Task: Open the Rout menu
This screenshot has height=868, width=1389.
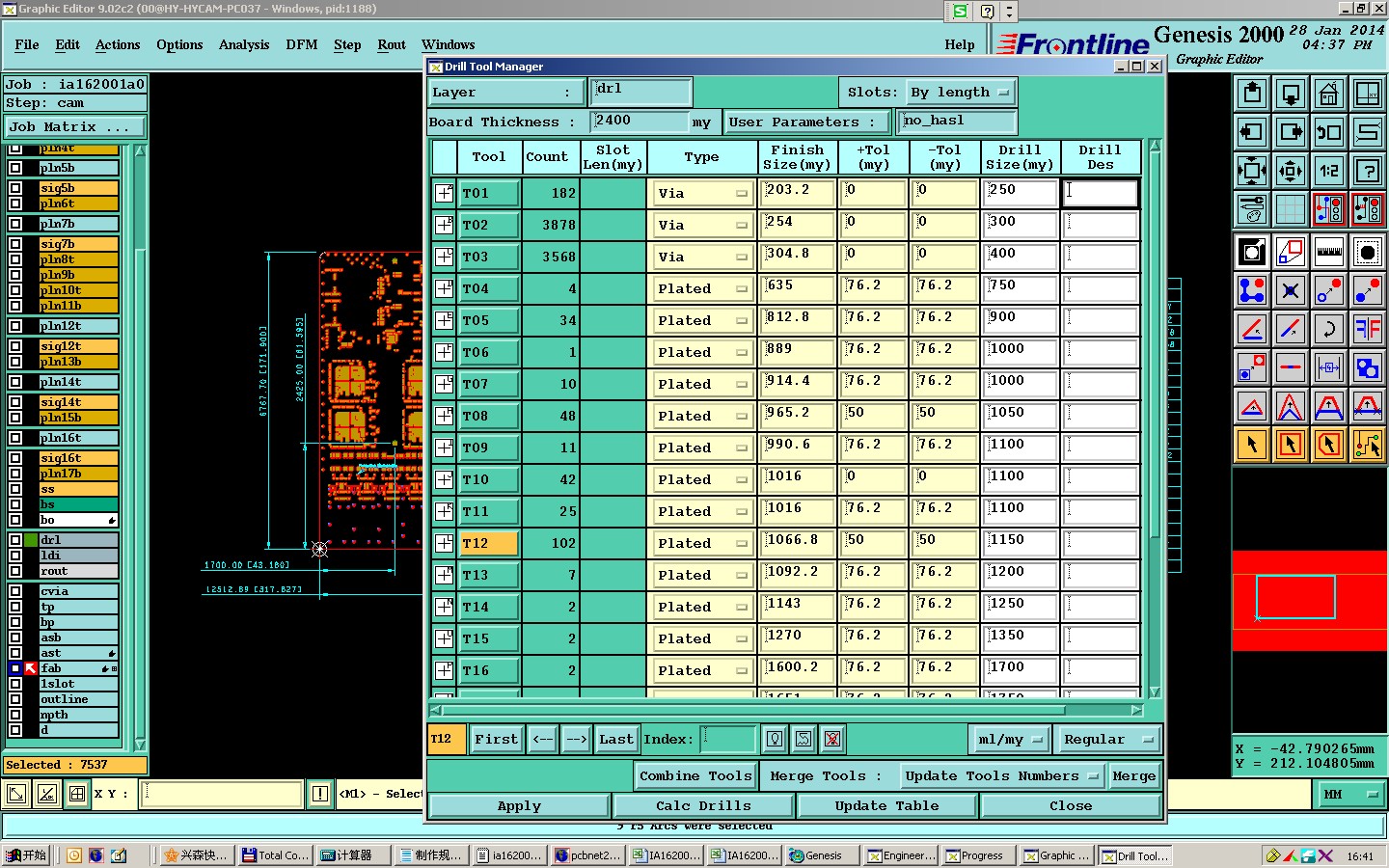Action: [392, 45]
